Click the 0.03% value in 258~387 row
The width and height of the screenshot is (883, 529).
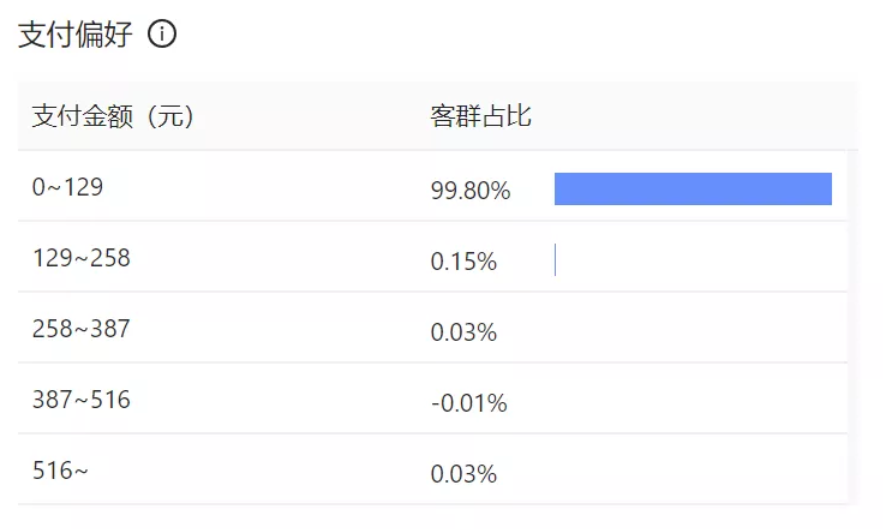464,333
